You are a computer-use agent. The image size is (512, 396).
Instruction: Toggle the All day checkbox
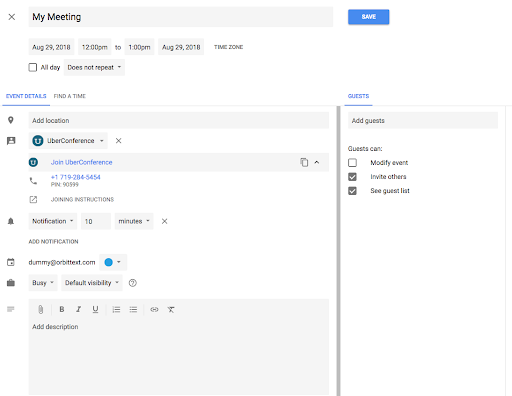tap(33, 67)
